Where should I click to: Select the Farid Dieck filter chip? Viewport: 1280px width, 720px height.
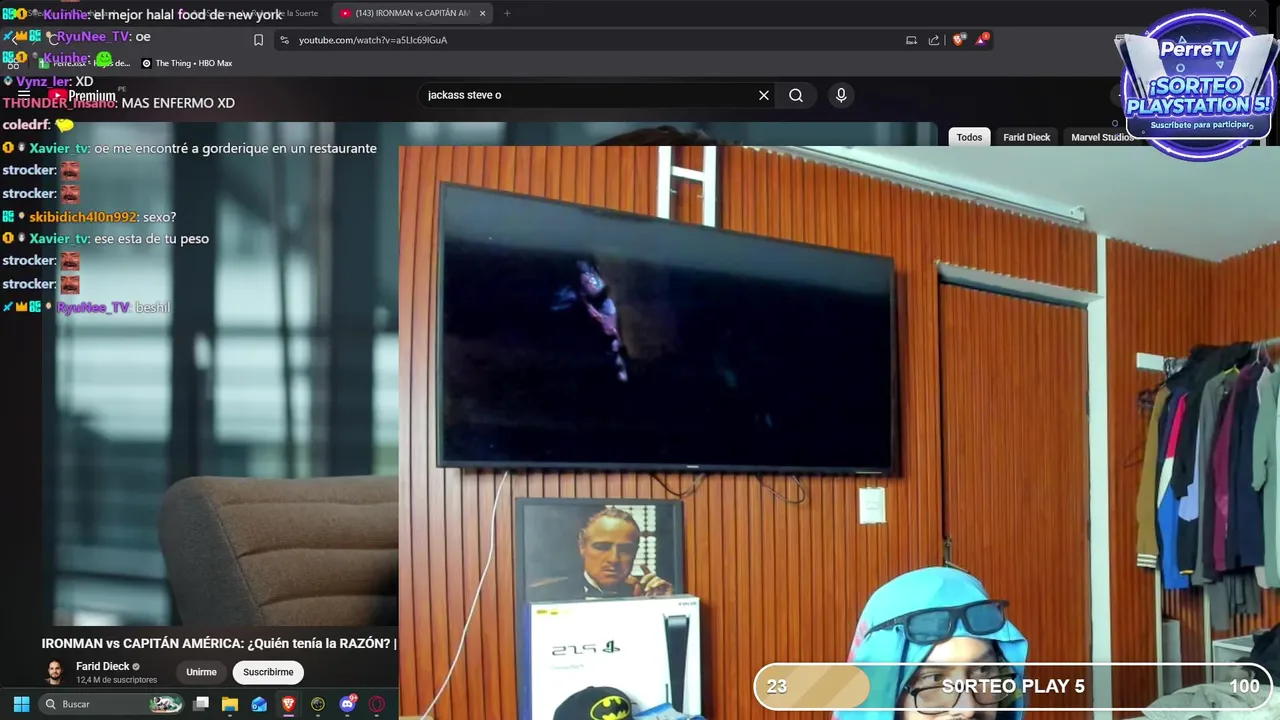point(1027,137)
